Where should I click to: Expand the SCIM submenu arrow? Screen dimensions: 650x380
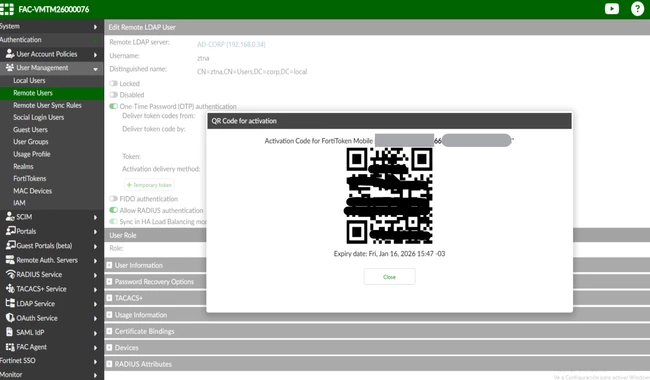tap(95, 217)
